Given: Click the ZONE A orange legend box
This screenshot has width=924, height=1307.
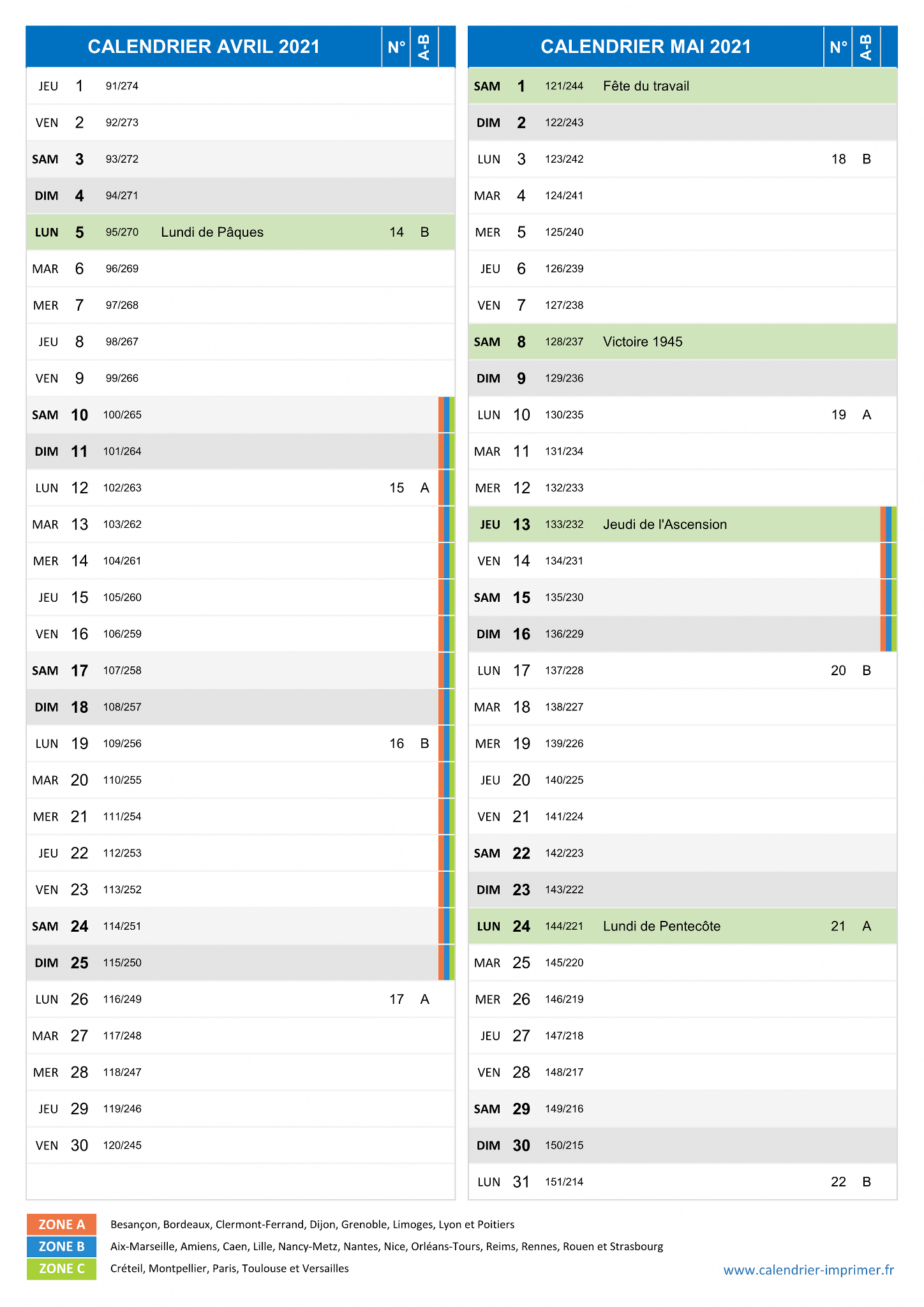Looking at the screenshot, I should click(61, 1224).
